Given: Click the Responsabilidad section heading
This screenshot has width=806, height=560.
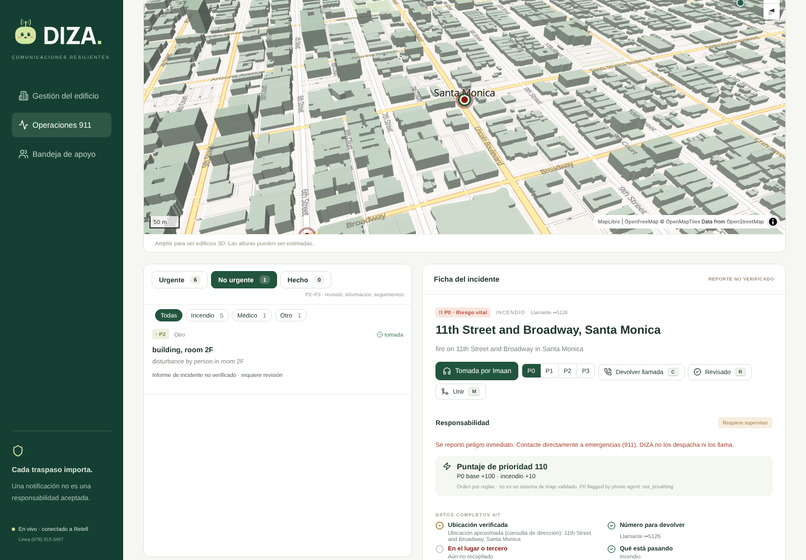Looking at the screenshot, I should tap(462, 423).
